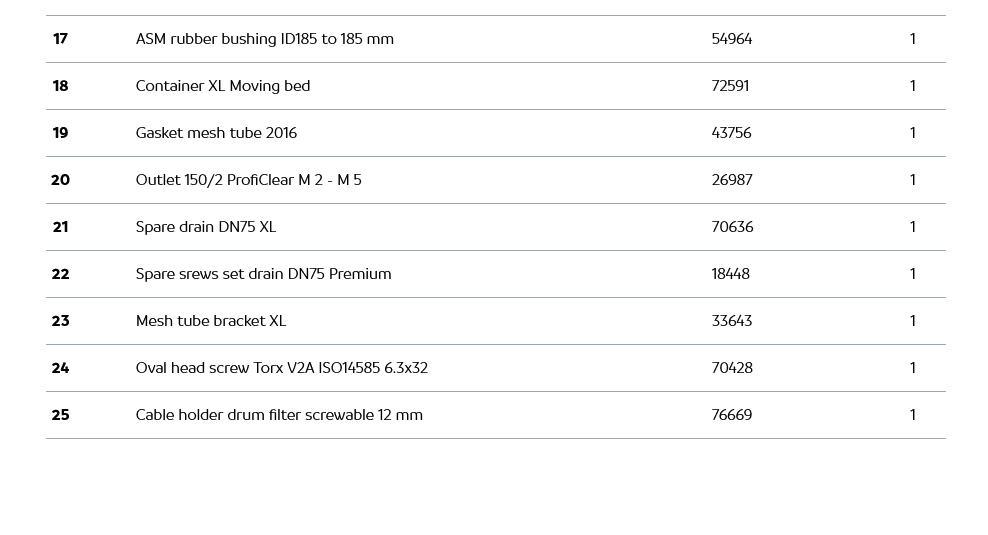Select 'Spare drain DN75 XL' entry
This screenshot has width=988, height=535.
[205, 227]
